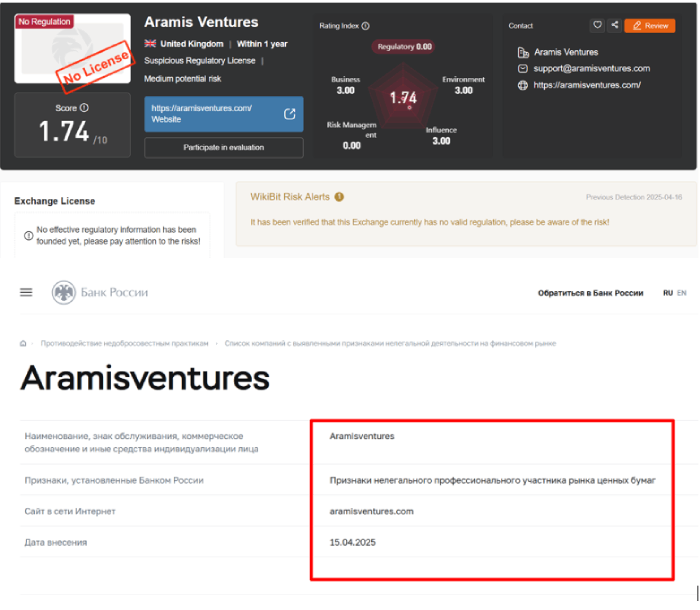Click the Rating Index info icon

coord(366,26)
